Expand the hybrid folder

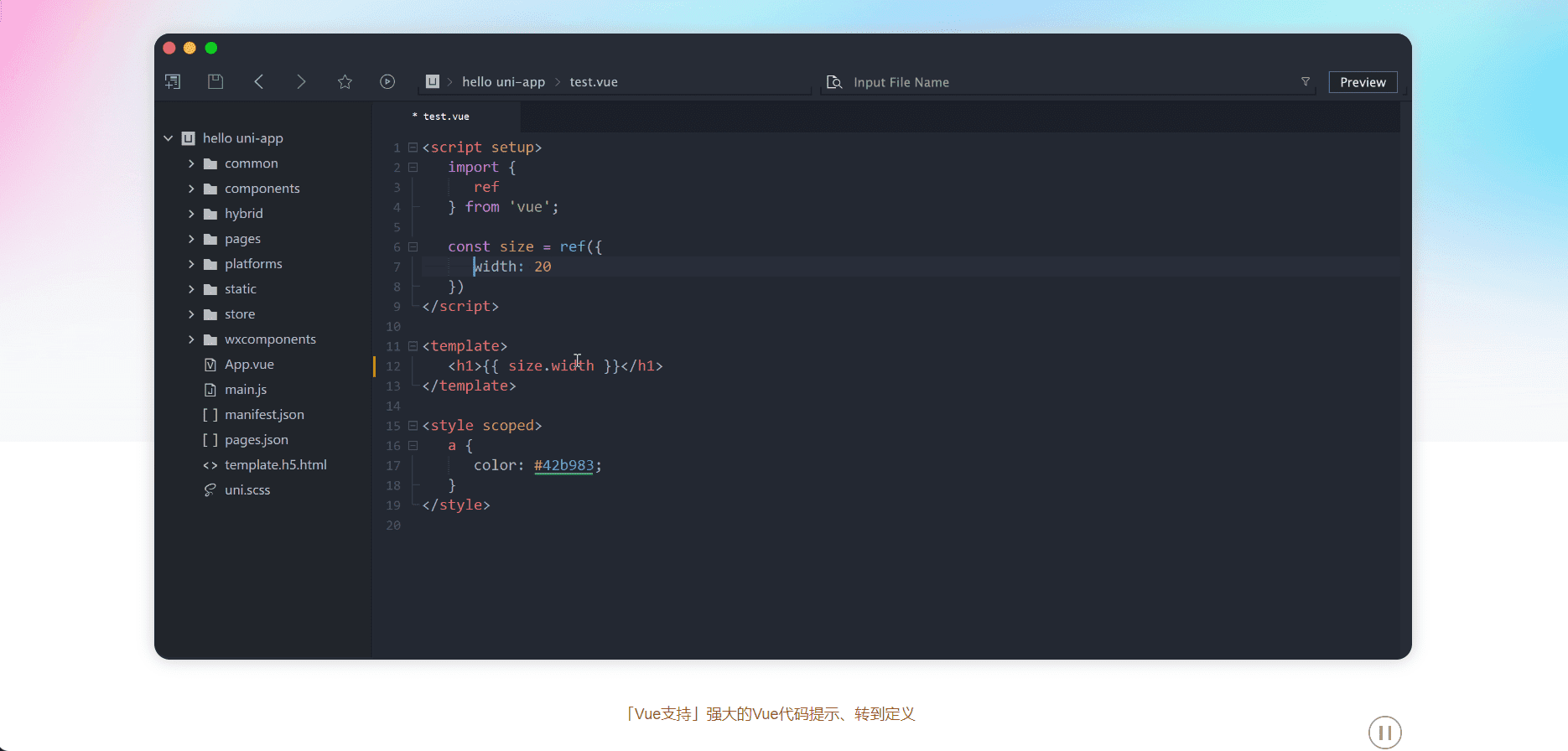[191, 214]
